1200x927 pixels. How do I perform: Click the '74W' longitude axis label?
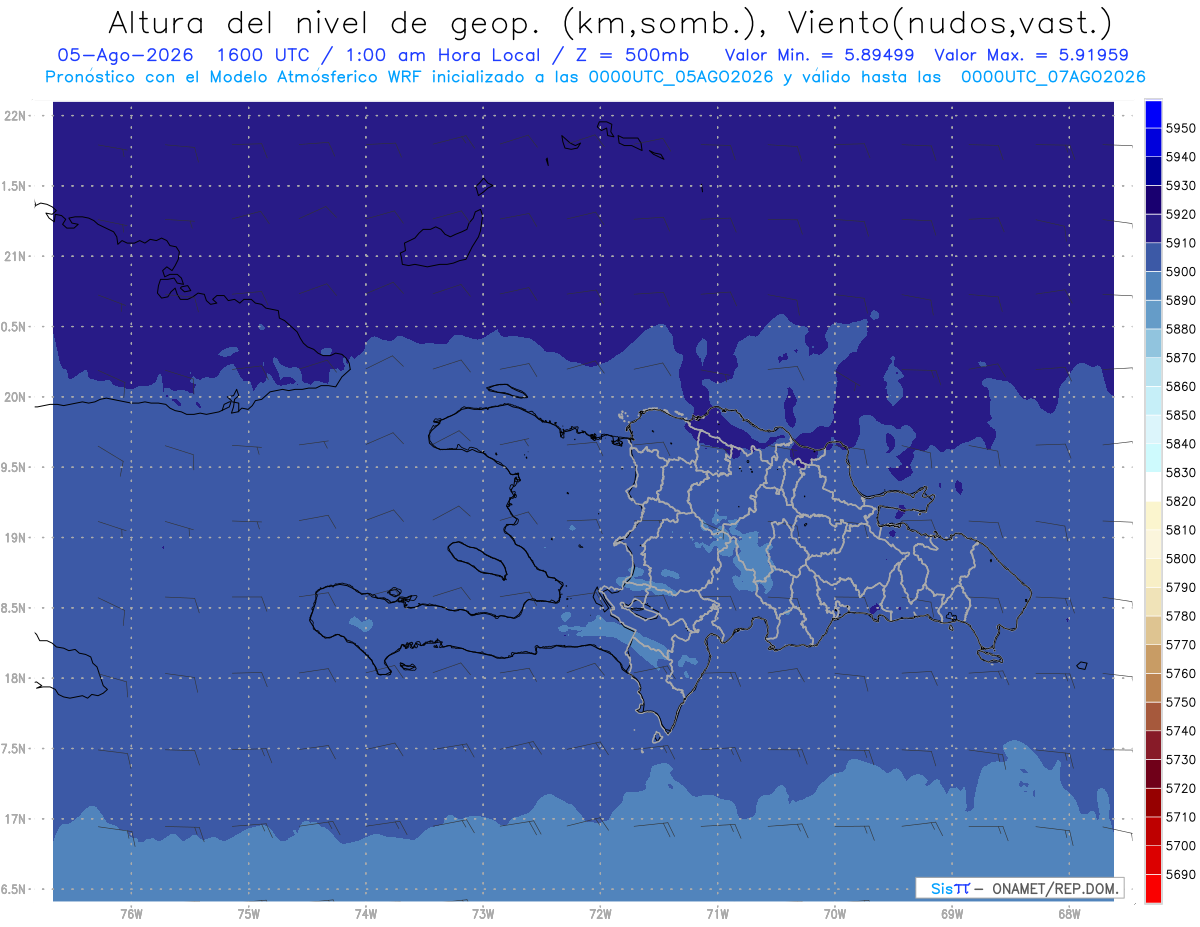(x=366, y=914)
